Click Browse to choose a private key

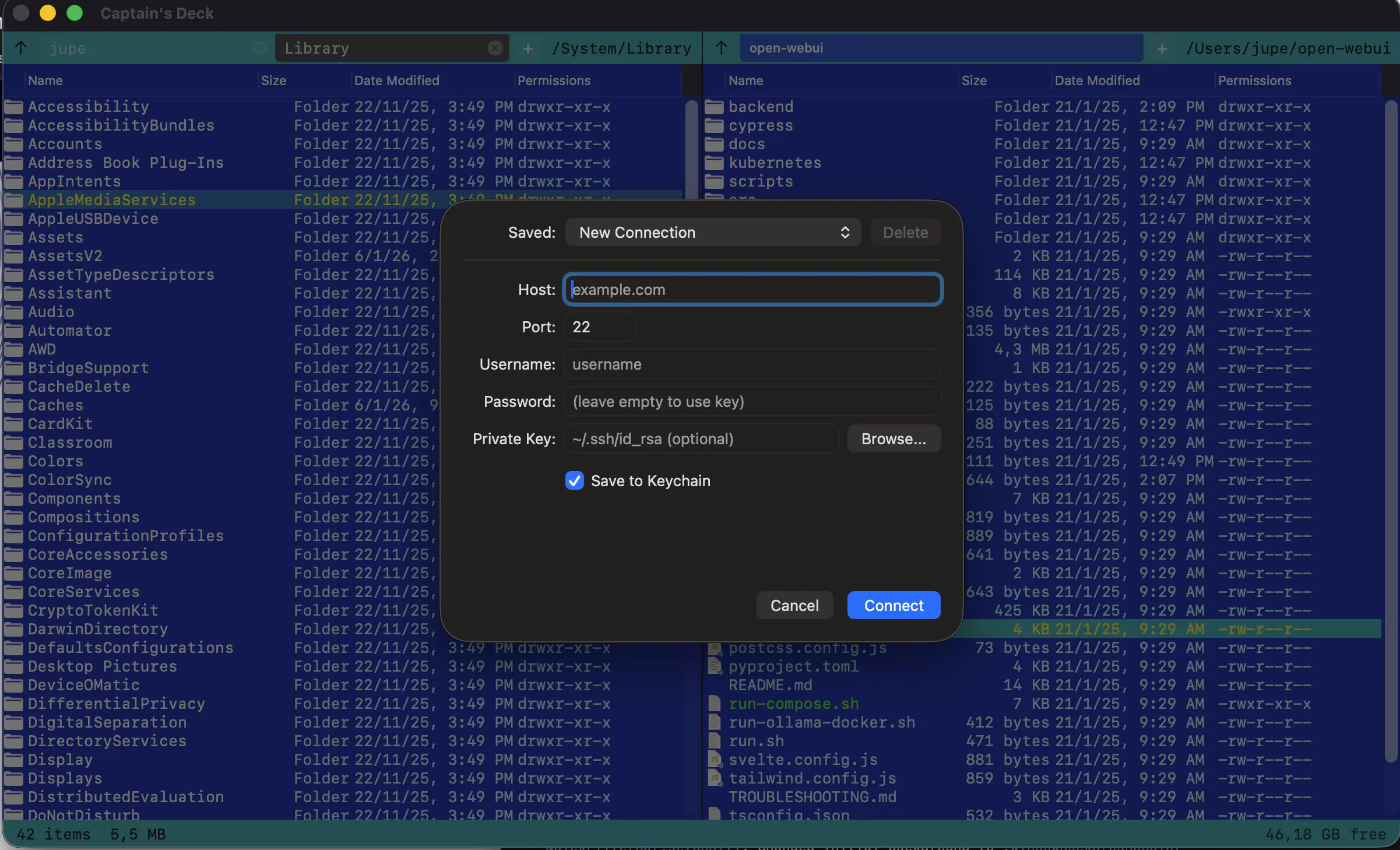pos(893,438)
